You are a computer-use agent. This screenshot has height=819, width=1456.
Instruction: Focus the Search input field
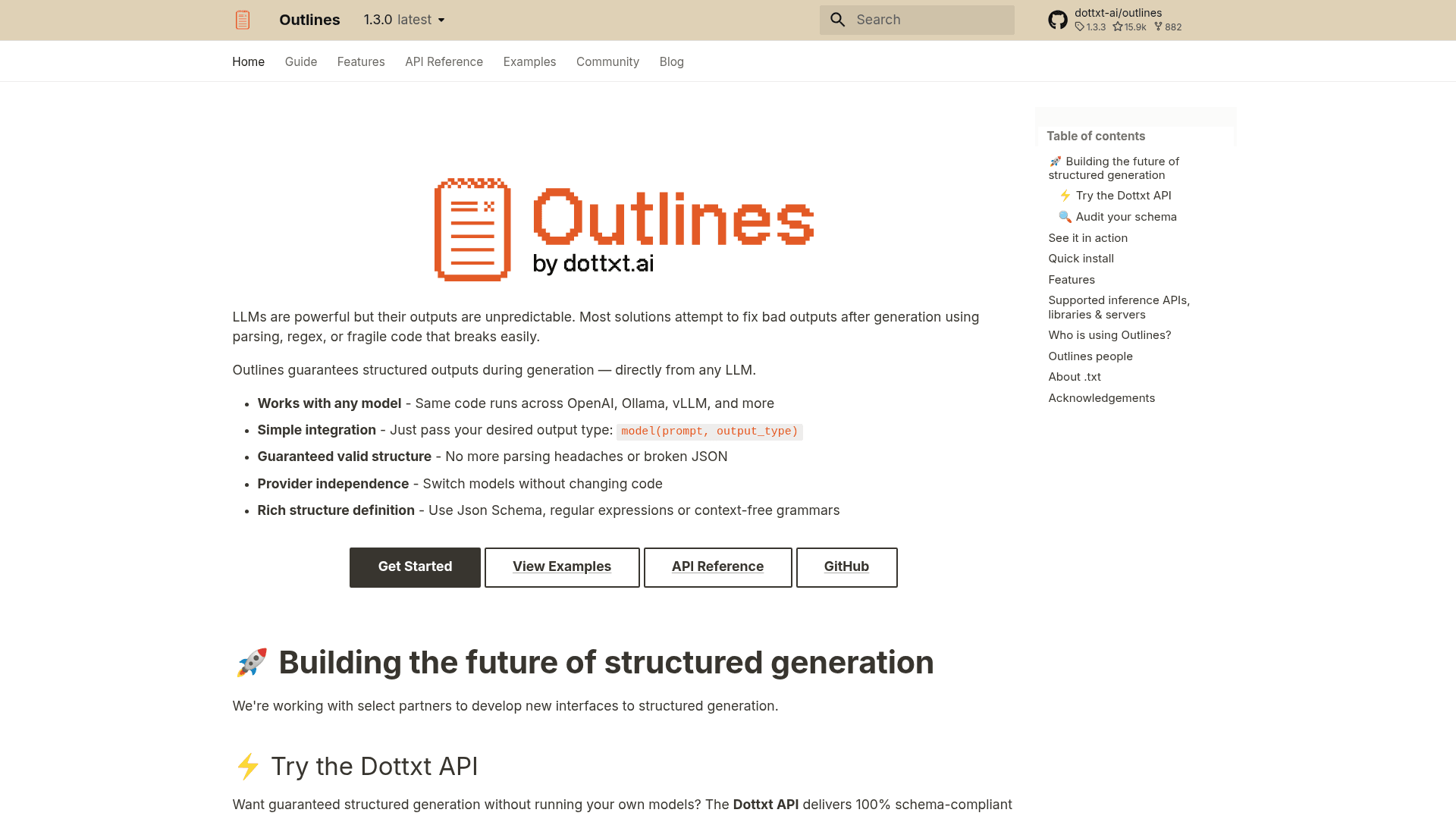pos(917,20)
